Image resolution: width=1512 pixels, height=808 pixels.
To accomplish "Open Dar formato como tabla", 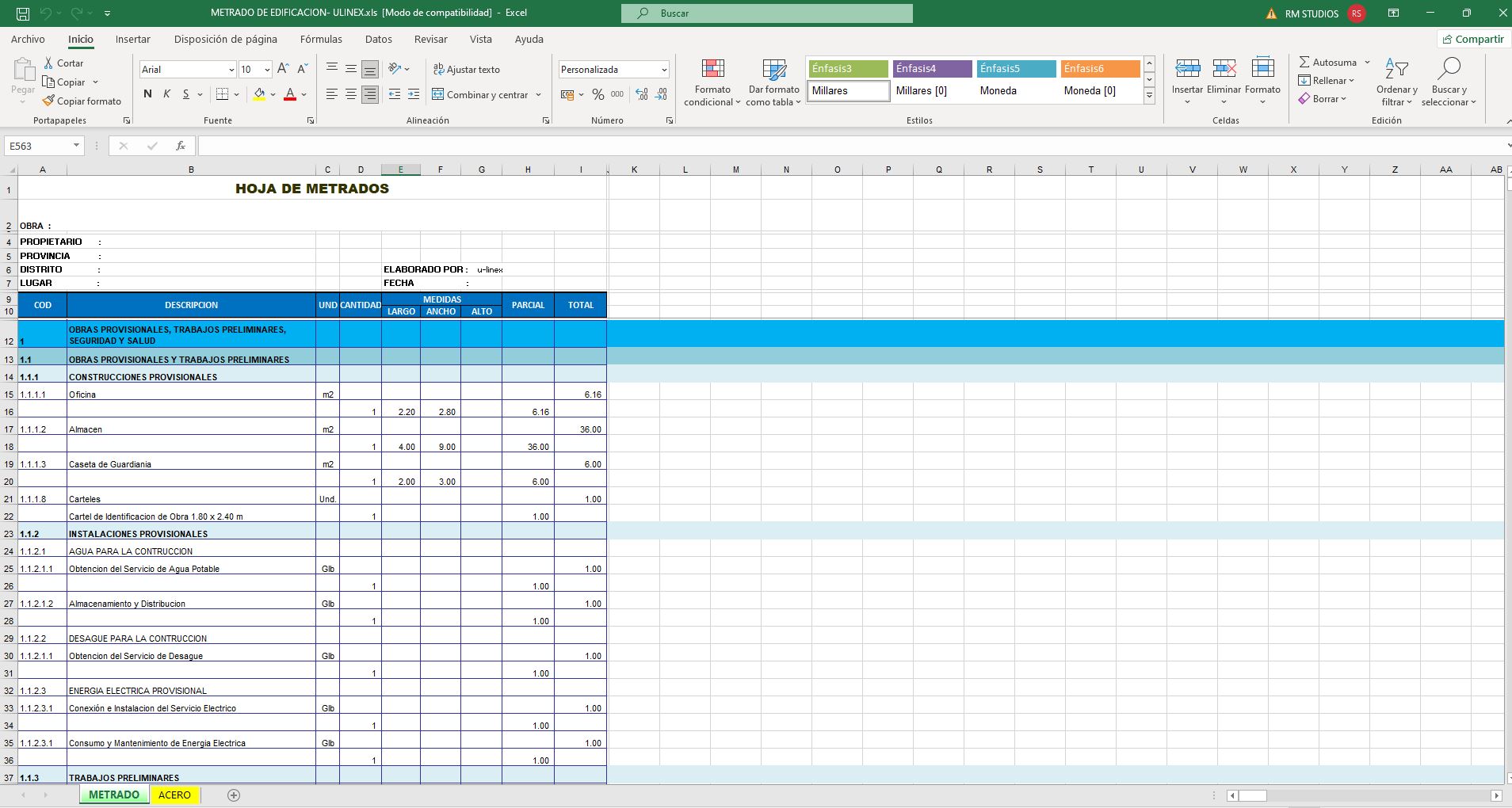I will point(773,82).
